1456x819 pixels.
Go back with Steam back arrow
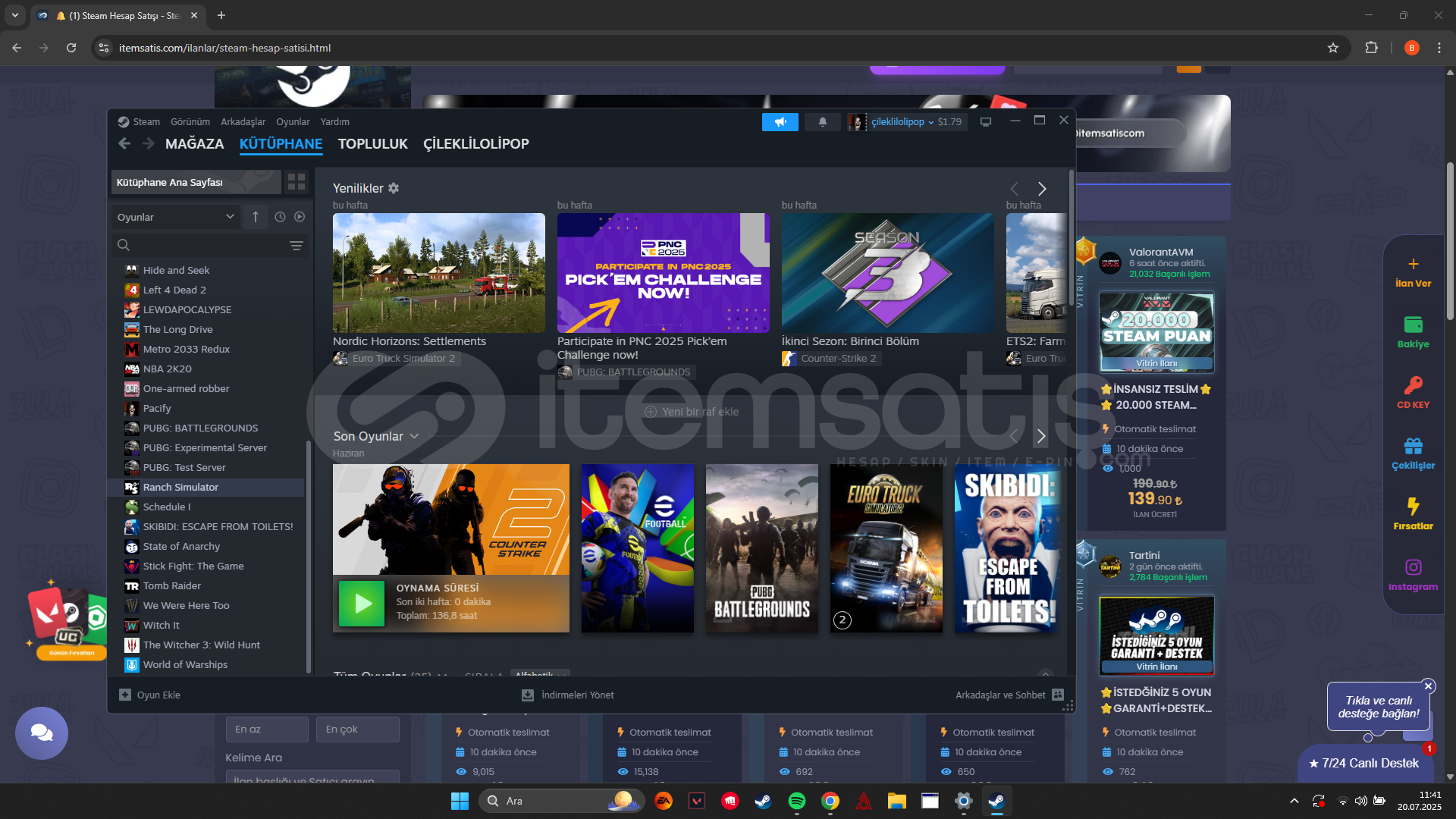pyautogui.click(x=124, y=143)
